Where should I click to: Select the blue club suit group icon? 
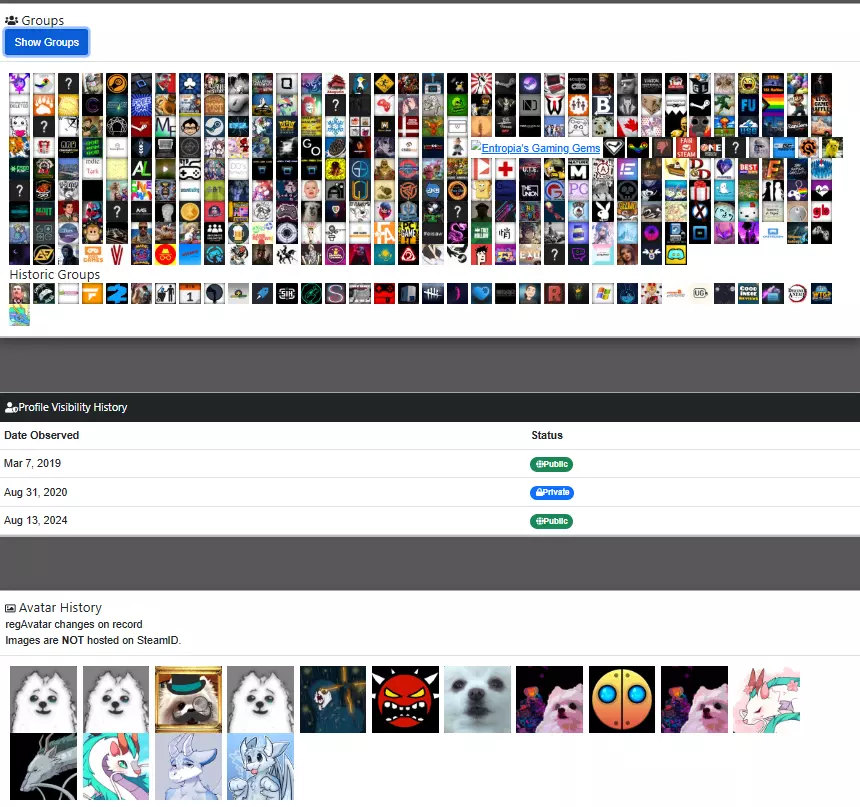click(x=190, y=83)
